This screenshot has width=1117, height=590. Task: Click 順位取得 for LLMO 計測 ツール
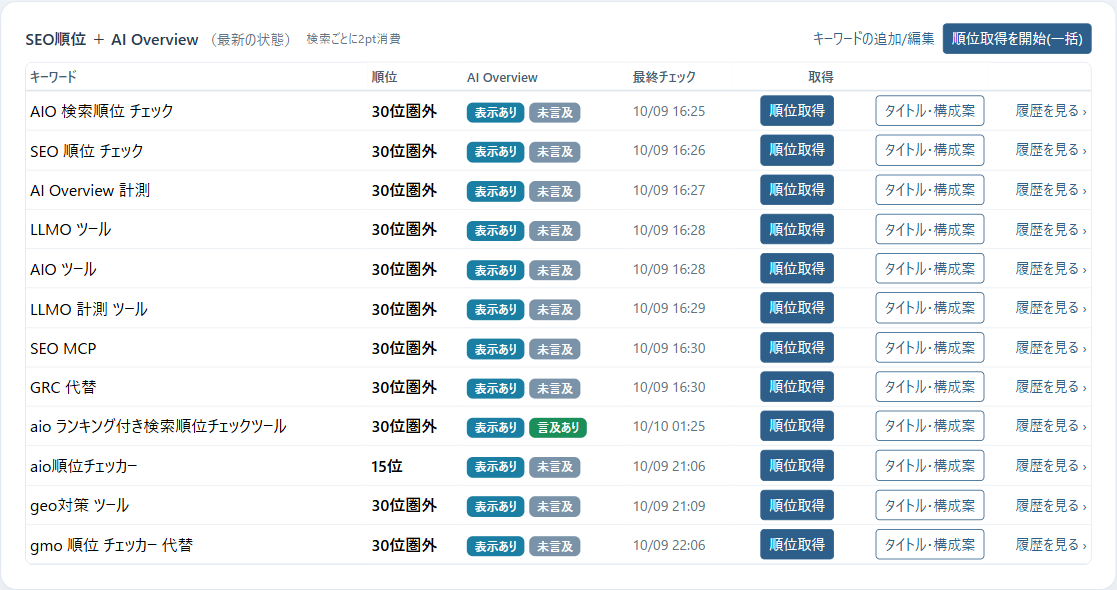pyautogui.click(x=796, y=308)
